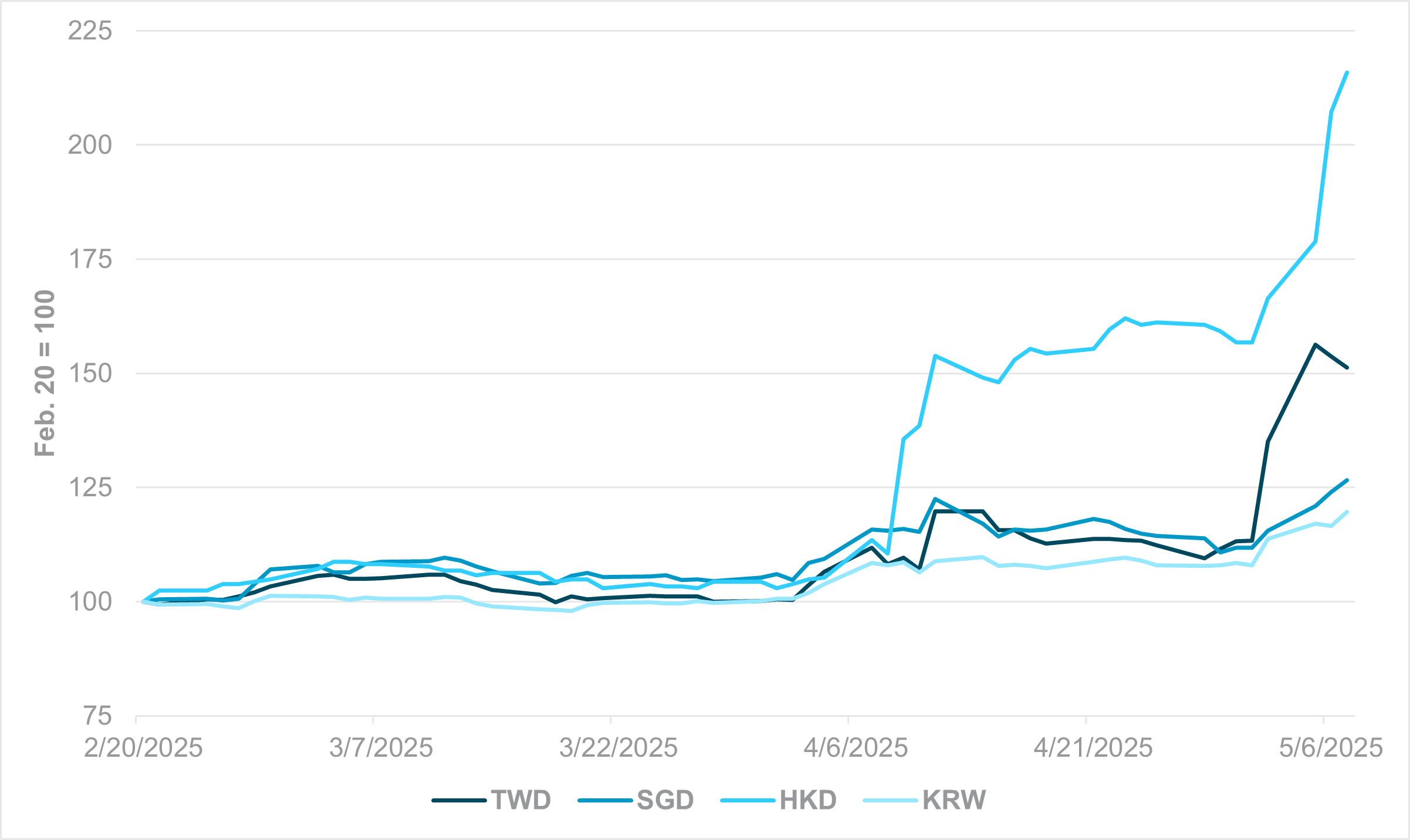Click the 2/20/2025 x-axis date label
The width and height of the screenshot is (1410, 840).
[143, 748]
